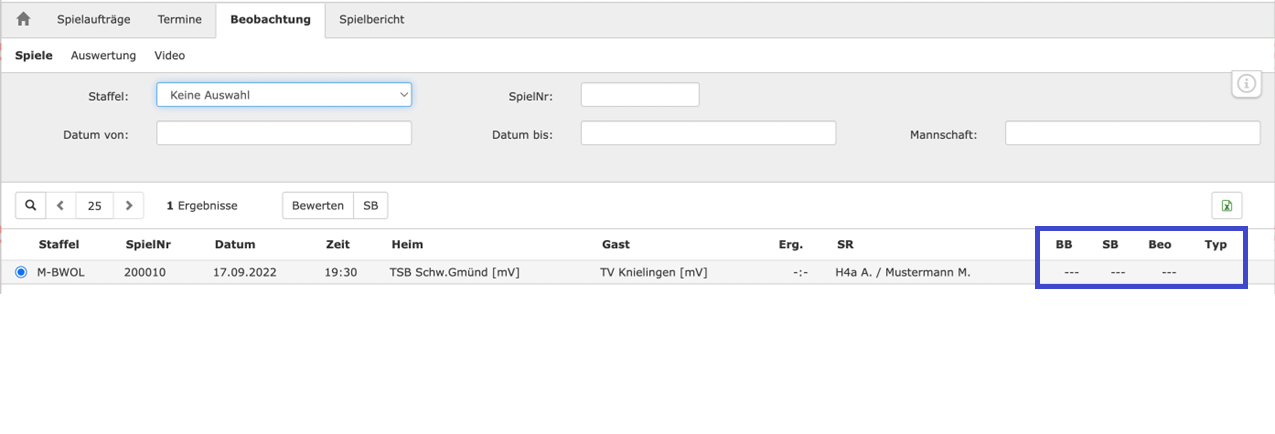Viewport: 1275px width, 434px height.
Task: Open the Video submenu
Action: (169, 56)
